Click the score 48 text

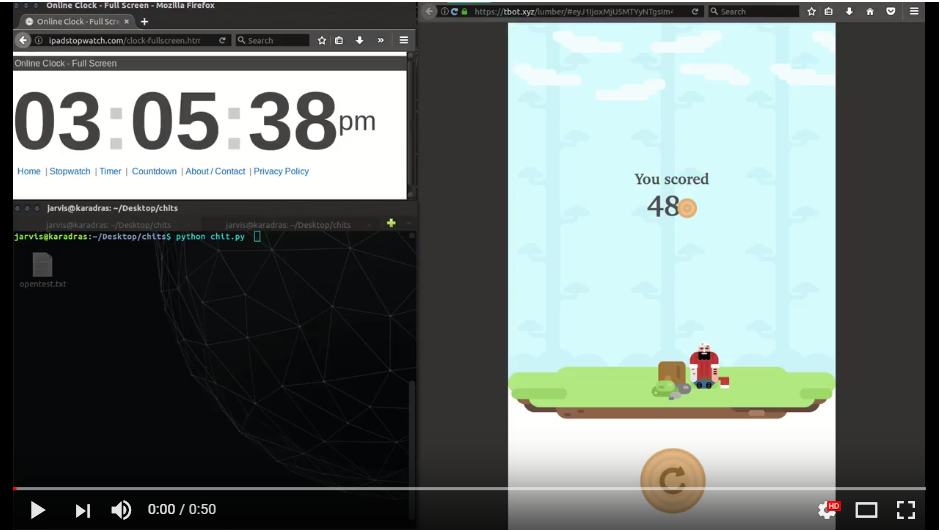click(x=662, y=206)
